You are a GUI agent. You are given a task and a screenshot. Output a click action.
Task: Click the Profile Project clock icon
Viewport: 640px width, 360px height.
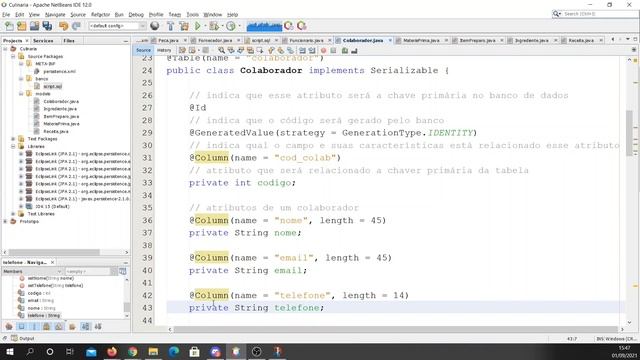231,26
